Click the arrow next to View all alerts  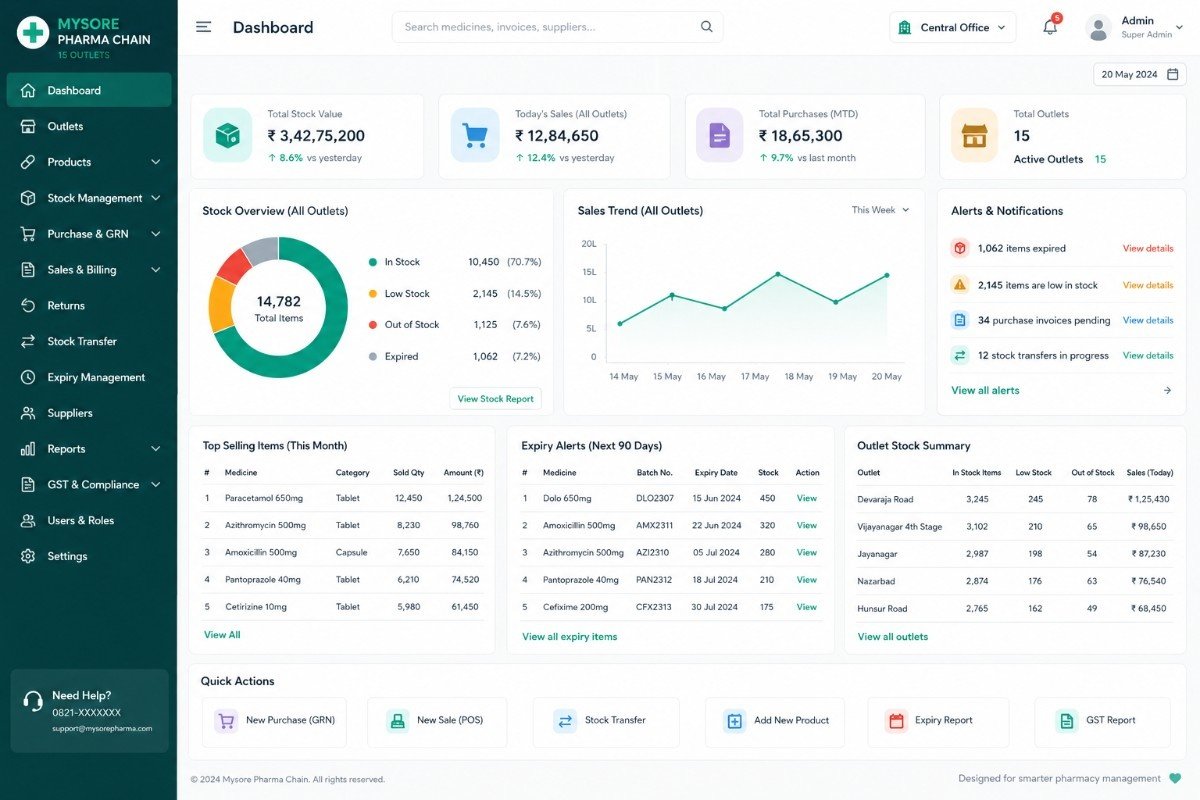[x=1167, y=390]
